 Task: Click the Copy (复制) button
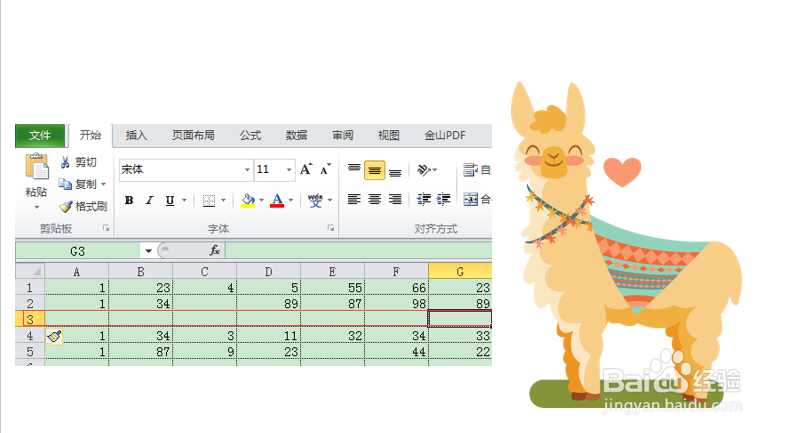pyautogui.click(x=78, y=184)
